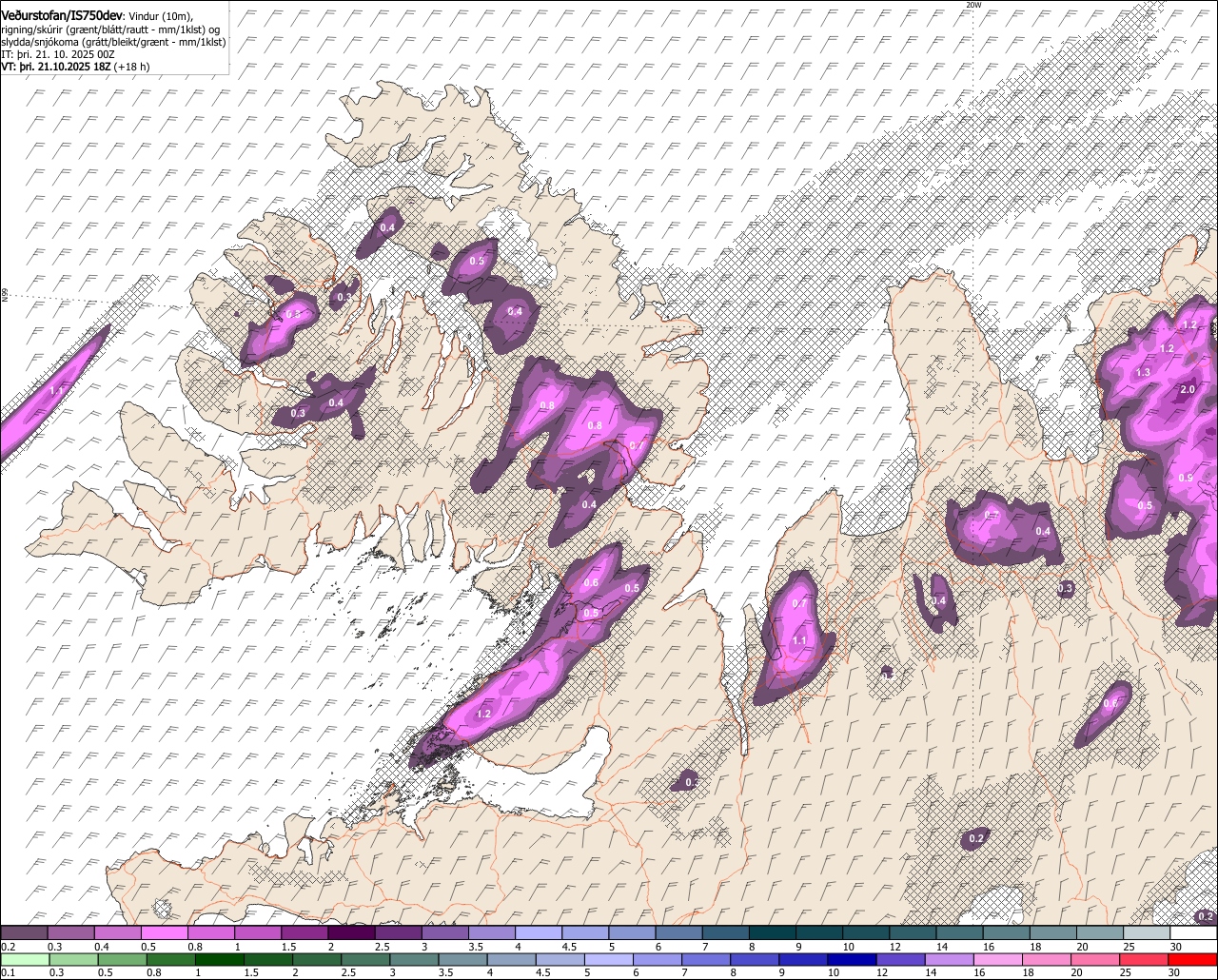1218x980 pixels.
Task: Select the pale green 0.1 swatch in rain legend
Action: [25, 959]
